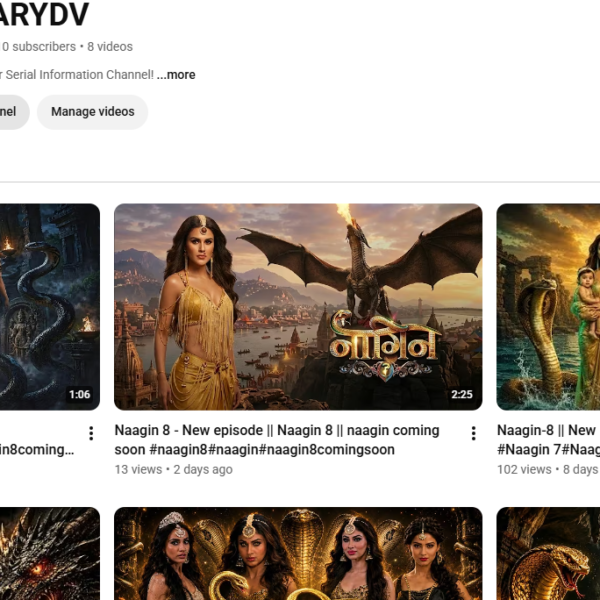Screen dimensions: 600x600
Task: Click '13 views • 2 days ago' text
Action: 173,470
